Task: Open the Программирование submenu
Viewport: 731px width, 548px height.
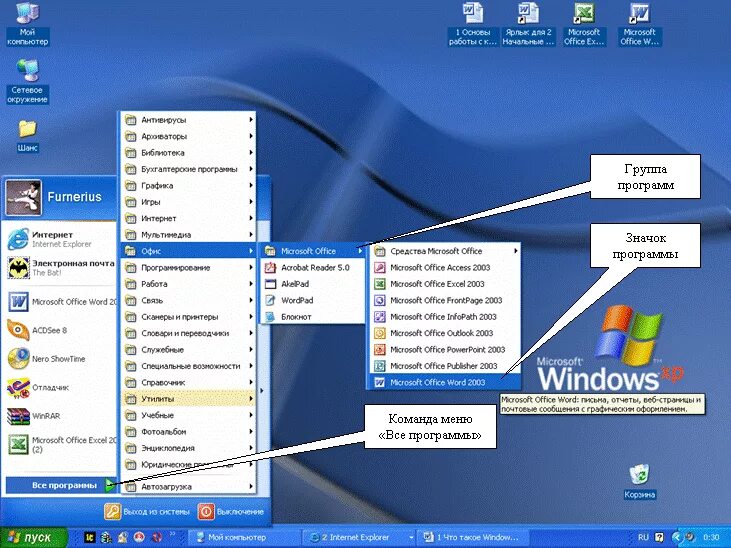Action: pyautogui.click(x=188, y=268)
